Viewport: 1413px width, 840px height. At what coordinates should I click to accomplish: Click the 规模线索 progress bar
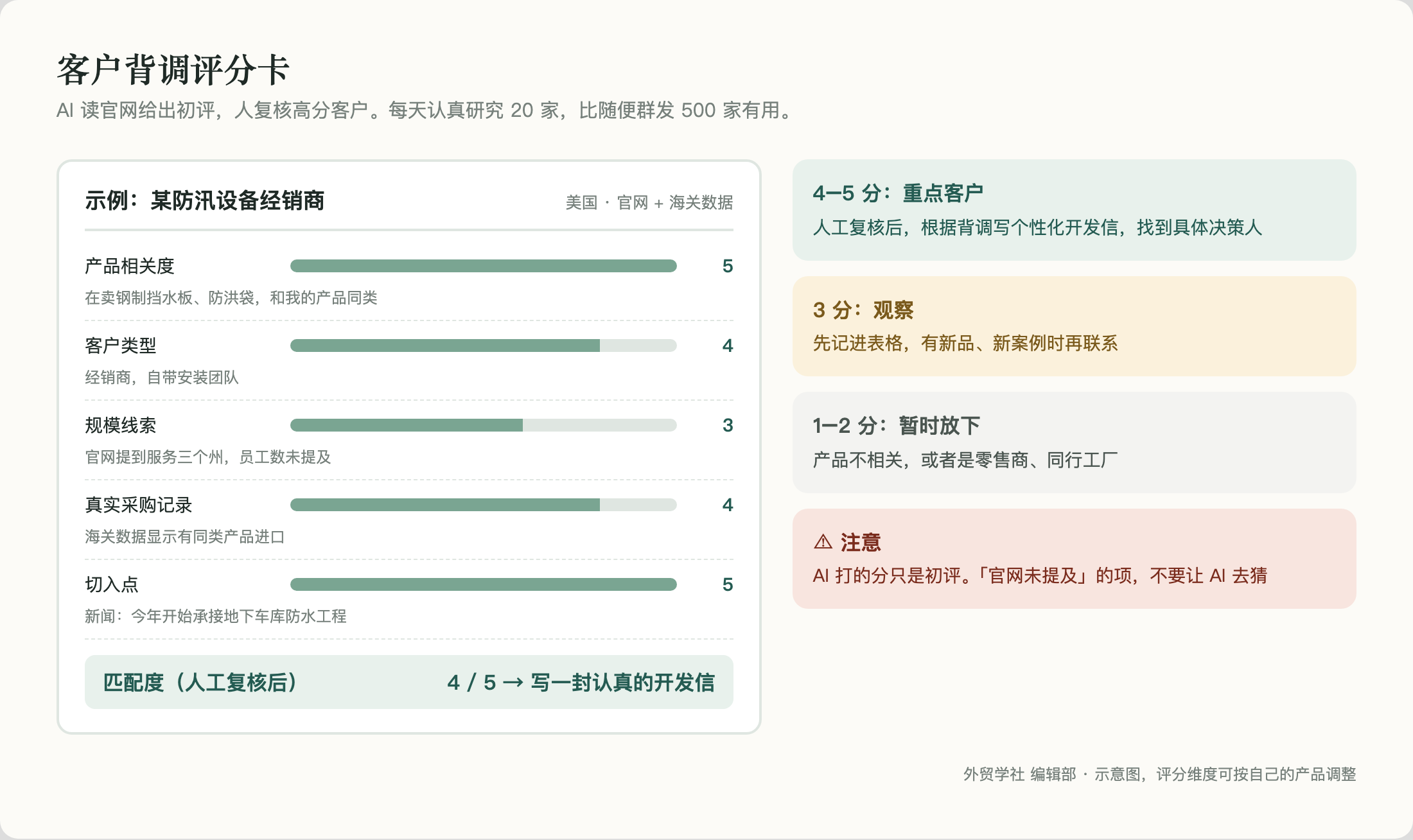[484, 425]
